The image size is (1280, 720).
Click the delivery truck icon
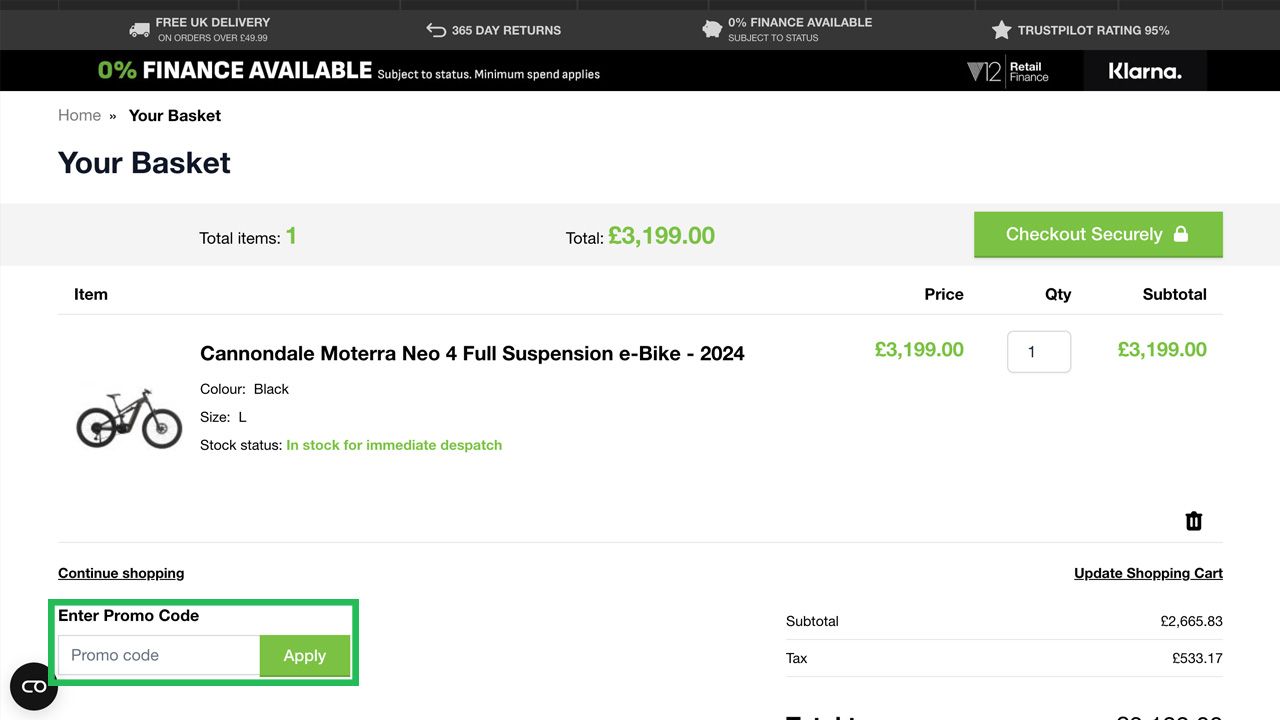pos(140,30)
